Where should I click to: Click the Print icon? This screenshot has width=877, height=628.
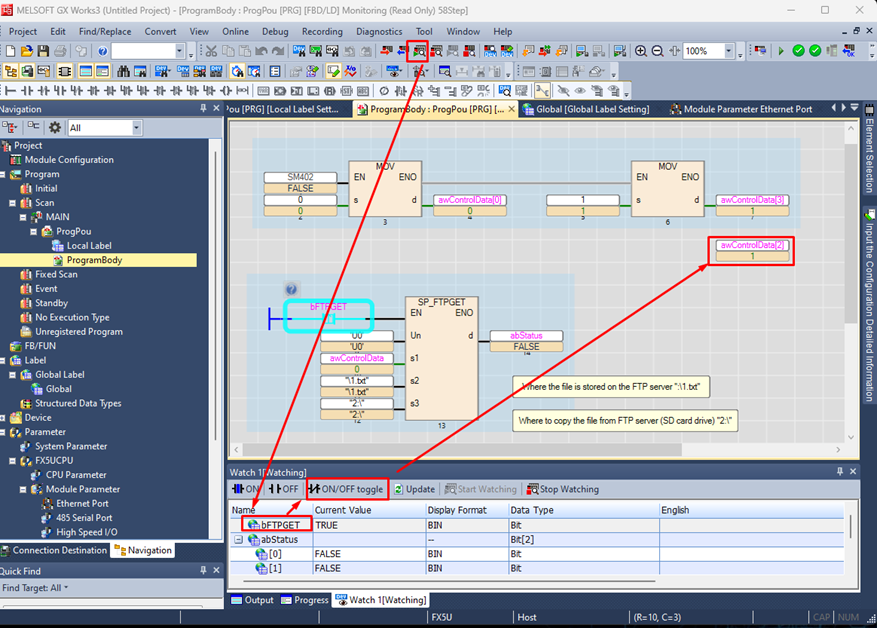[x=60, y=51]
